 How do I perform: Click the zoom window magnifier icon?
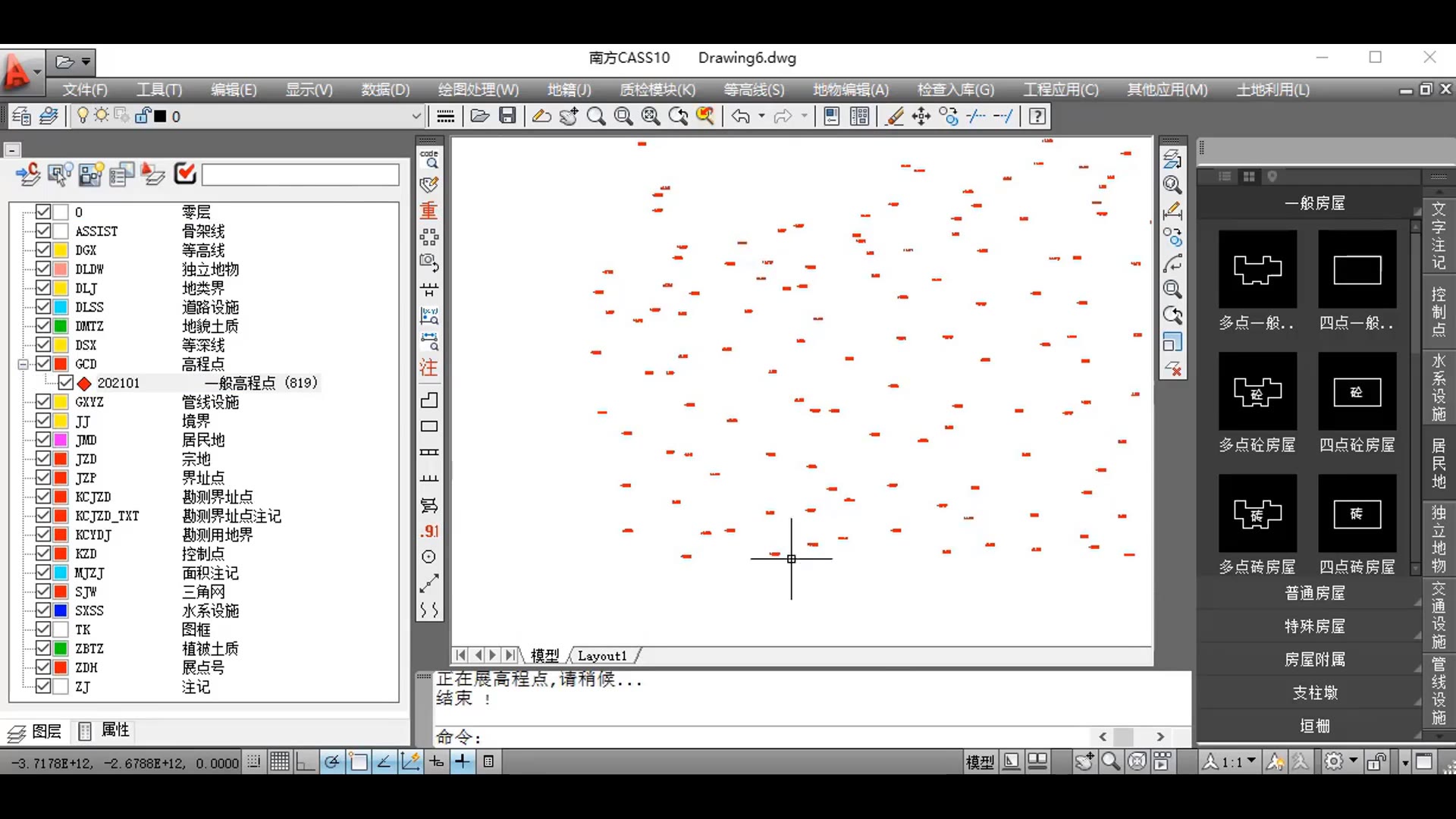(623, 116)
